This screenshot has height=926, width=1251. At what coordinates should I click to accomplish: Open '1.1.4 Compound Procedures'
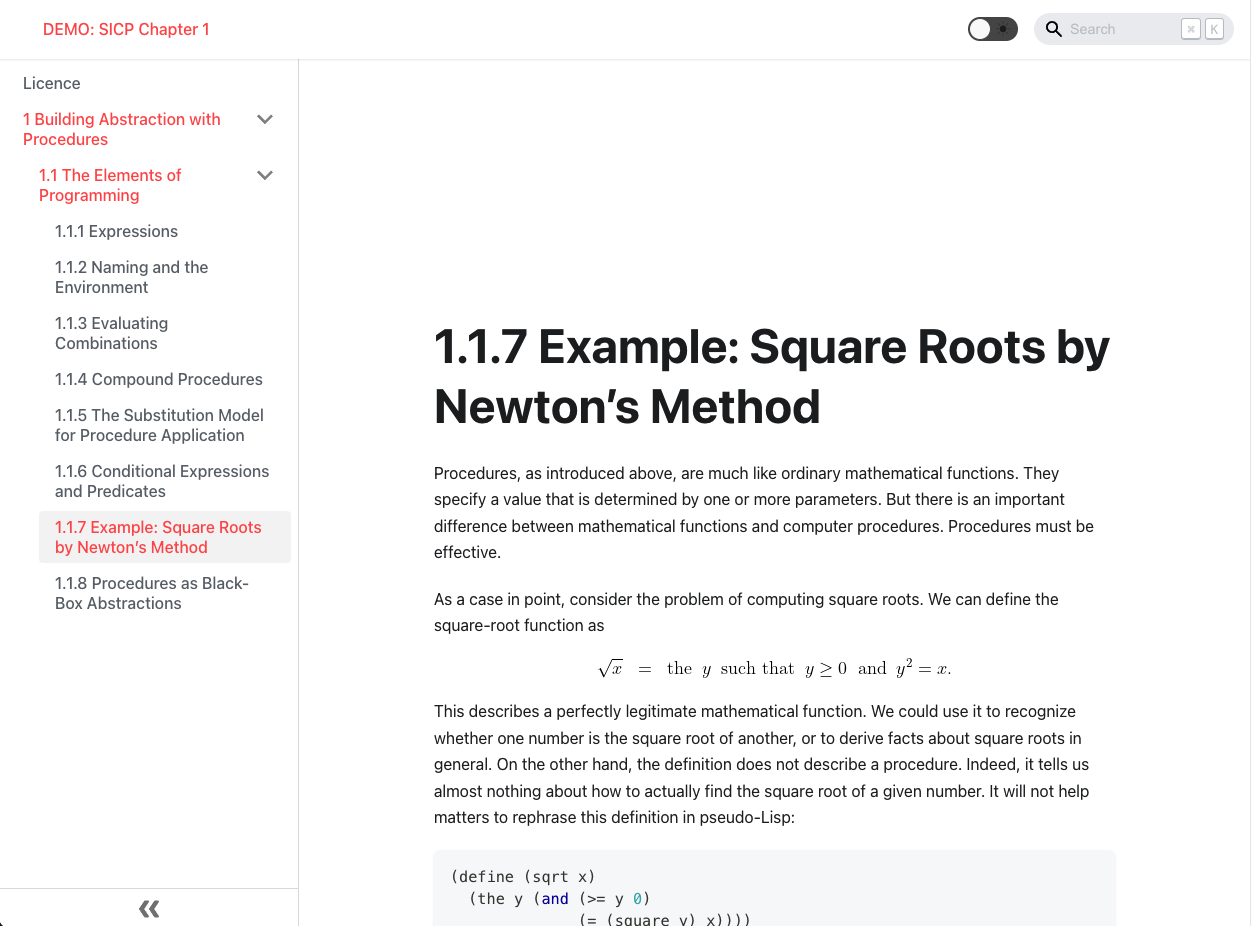pos(158,379)
